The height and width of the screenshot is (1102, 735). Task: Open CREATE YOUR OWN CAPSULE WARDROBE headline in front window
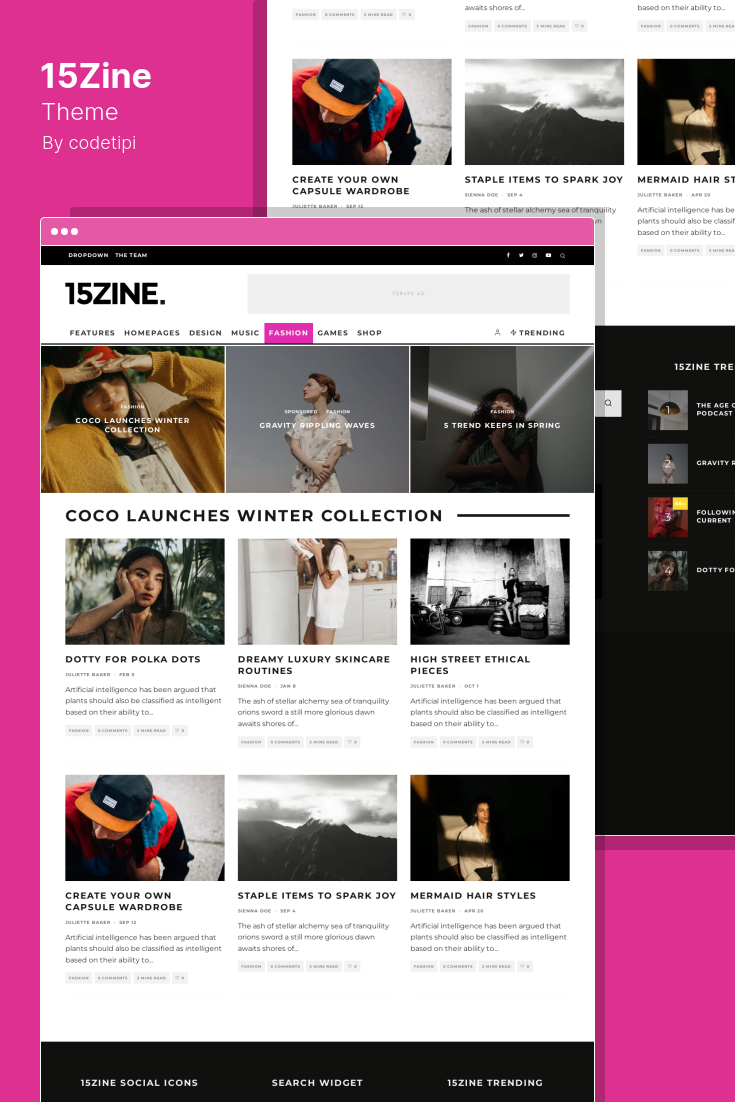pyautogui.click(x=124, y=901)
